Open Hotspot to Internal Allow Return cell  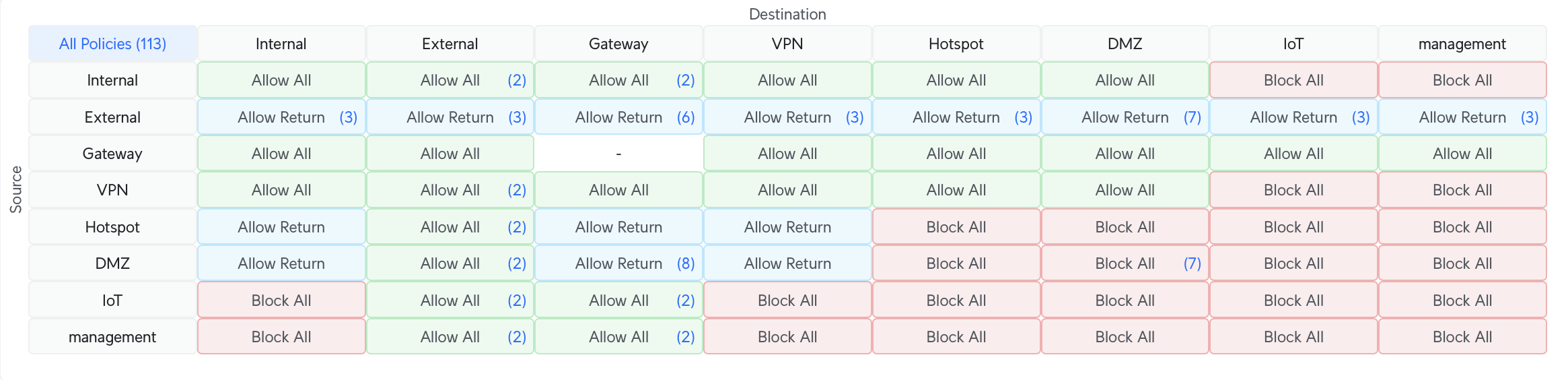tap(281, 227)
